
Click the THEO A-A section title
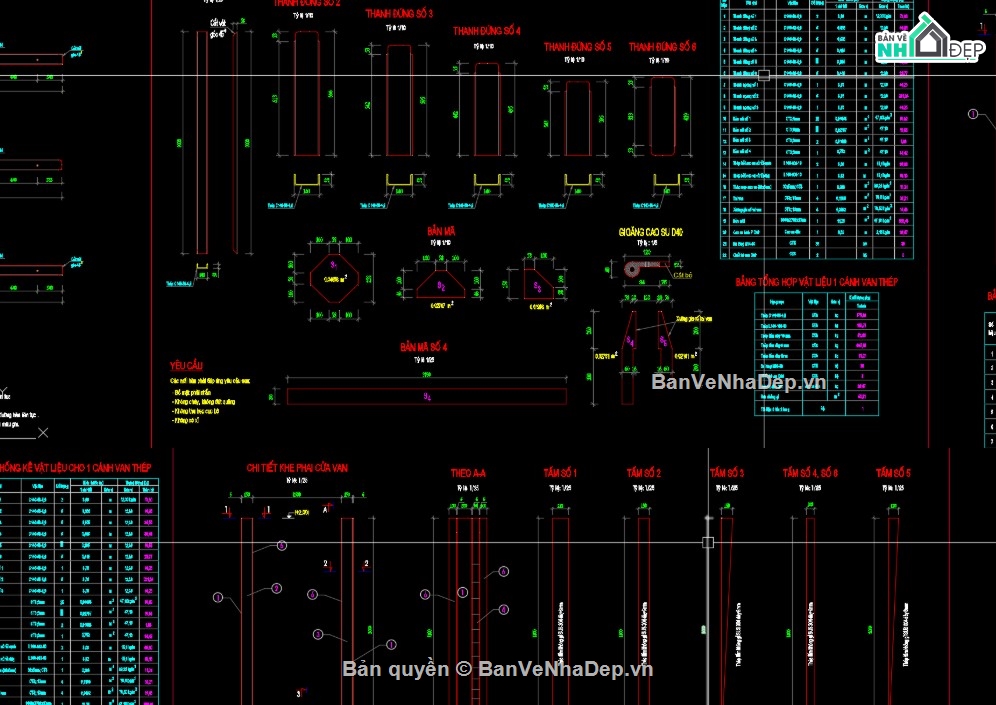(468, 473)
